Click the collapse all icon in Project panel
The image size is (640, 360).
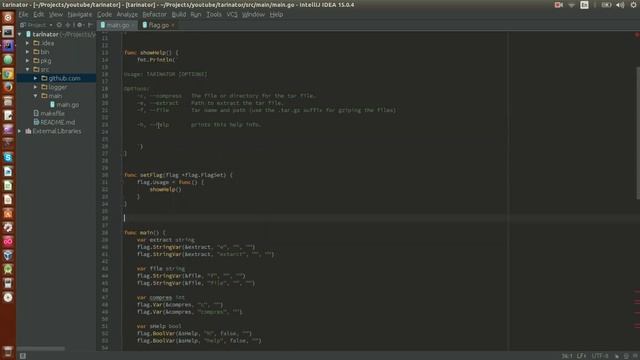point(68,25)
